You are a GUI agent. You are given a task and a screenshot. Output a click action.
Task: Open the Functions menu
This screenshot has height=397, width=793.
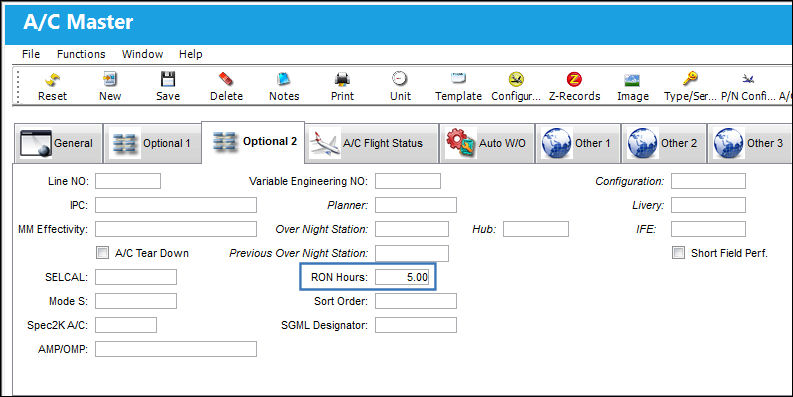81,54
